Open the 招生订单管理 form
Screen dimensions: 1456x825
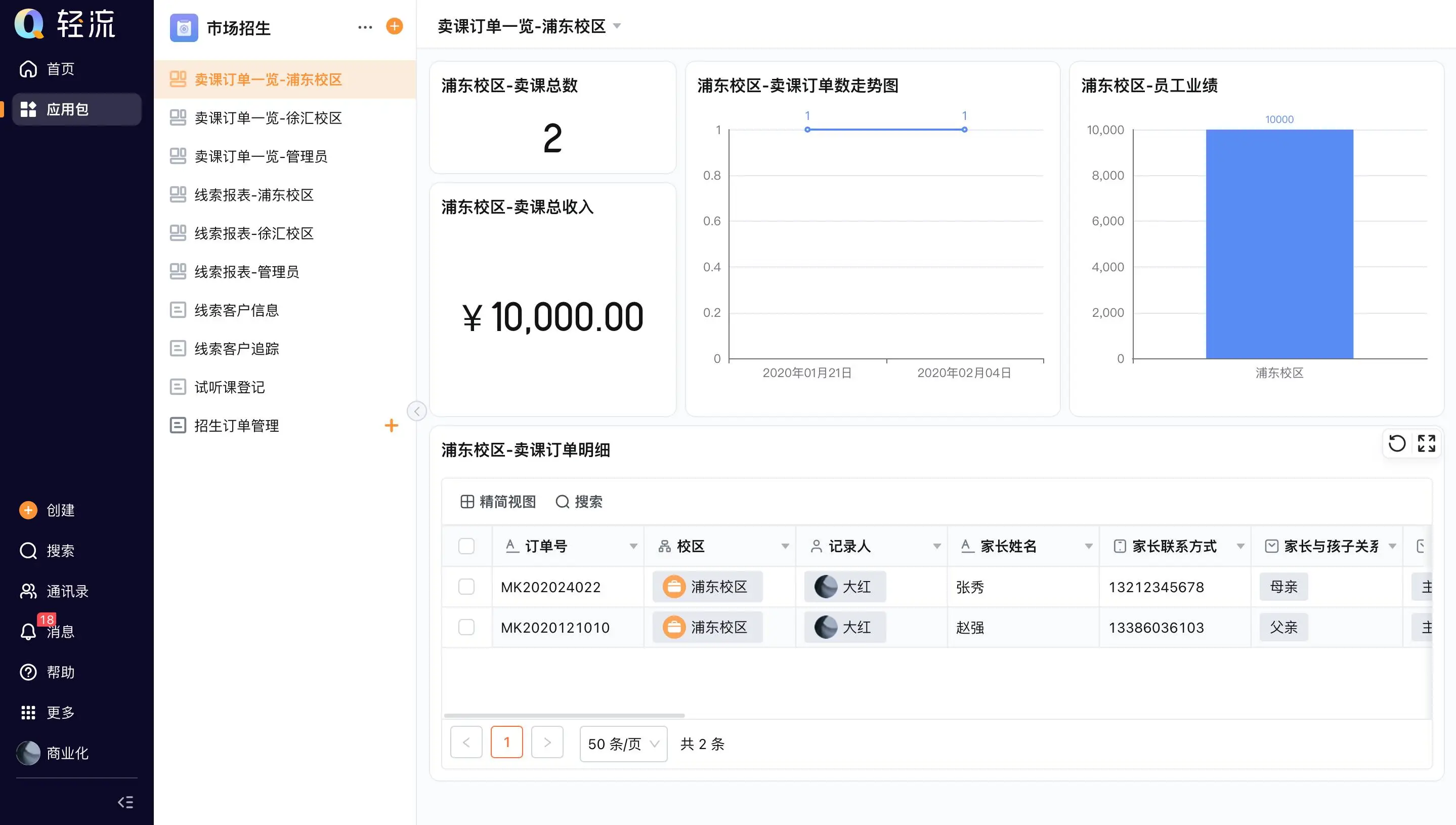click(x=285, y=426)
